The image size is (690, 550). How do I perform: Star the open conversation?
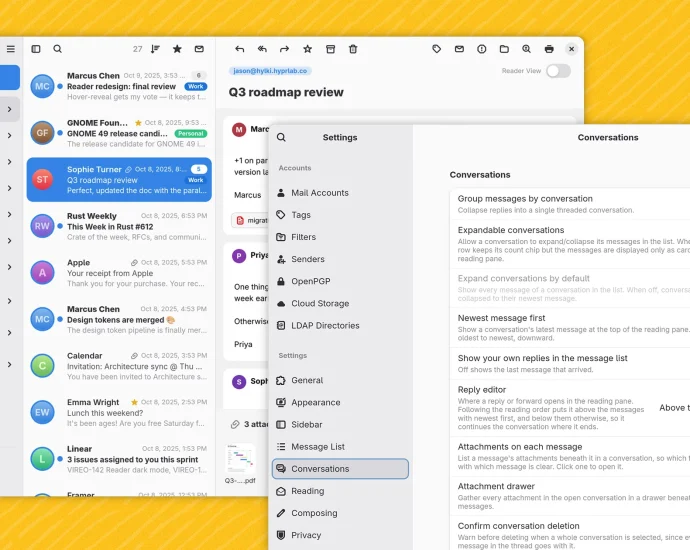coord(308,49)
